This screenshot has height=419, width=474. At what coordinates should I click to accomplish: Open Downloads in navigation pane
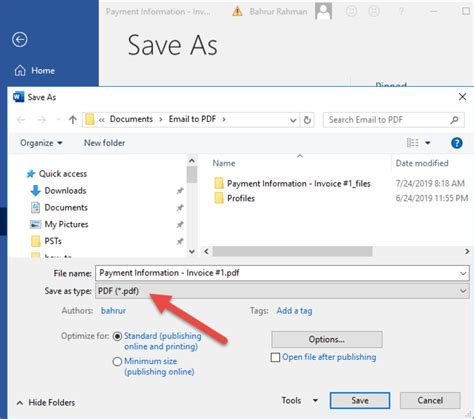pyautogui.click(x=58, y=191)
